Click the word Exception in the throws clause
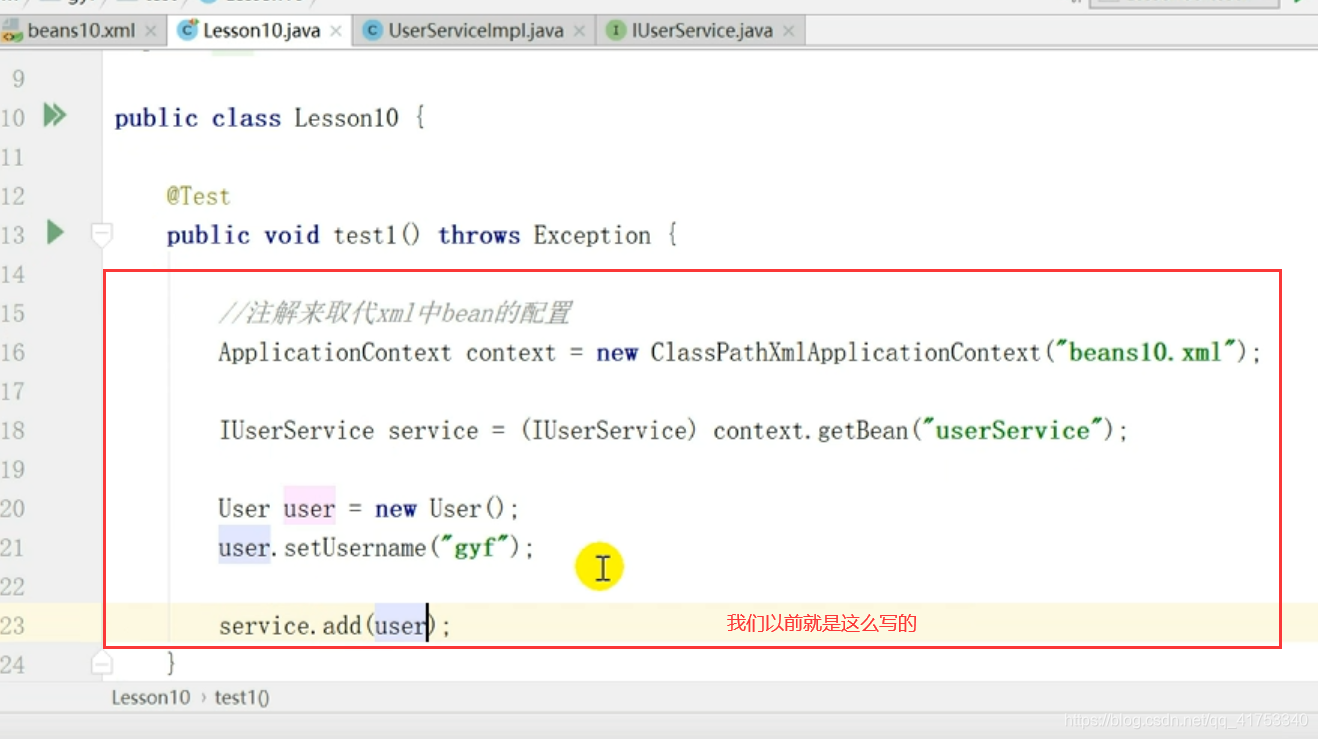 pos(592,235)
